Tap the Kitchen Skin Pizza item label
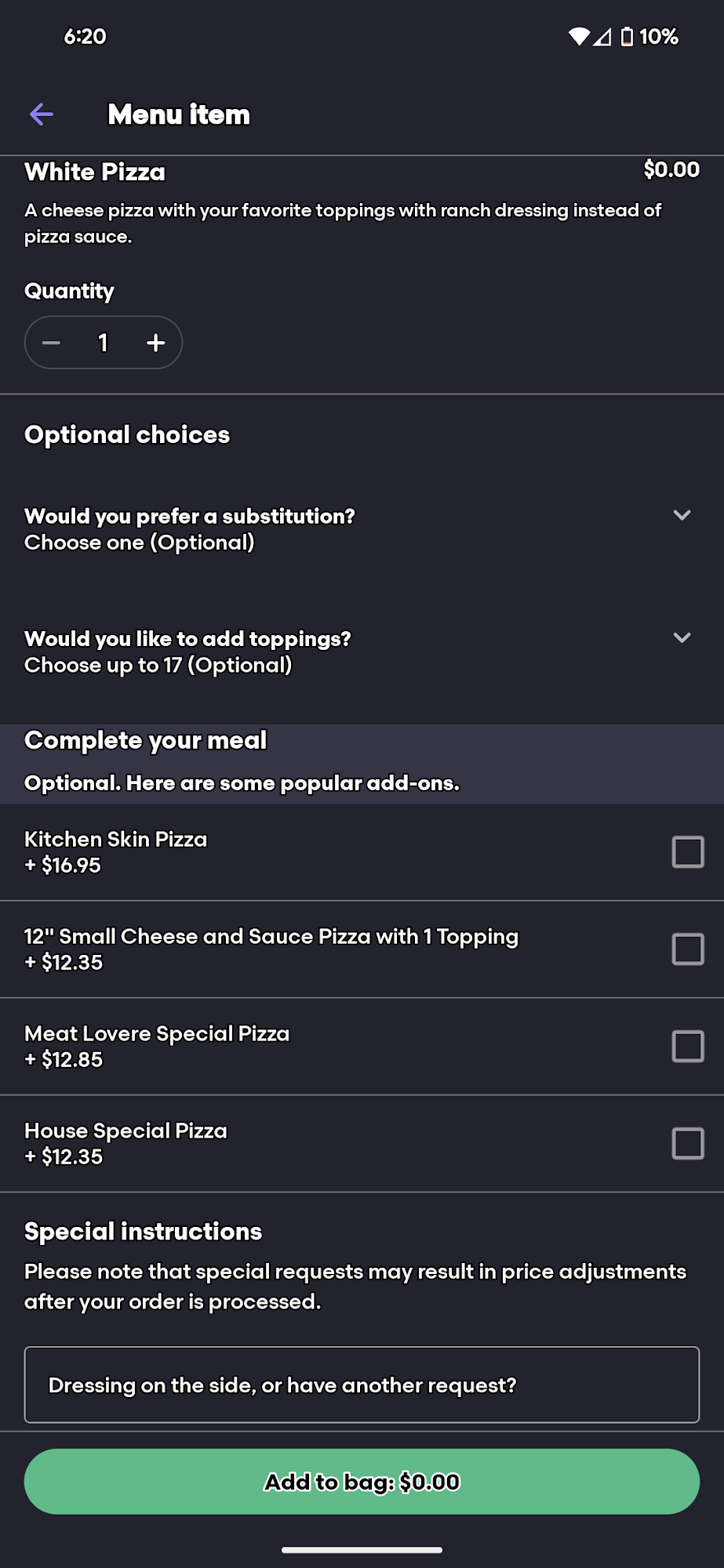This screenshot has height=1568, width=724. point(116,840)
